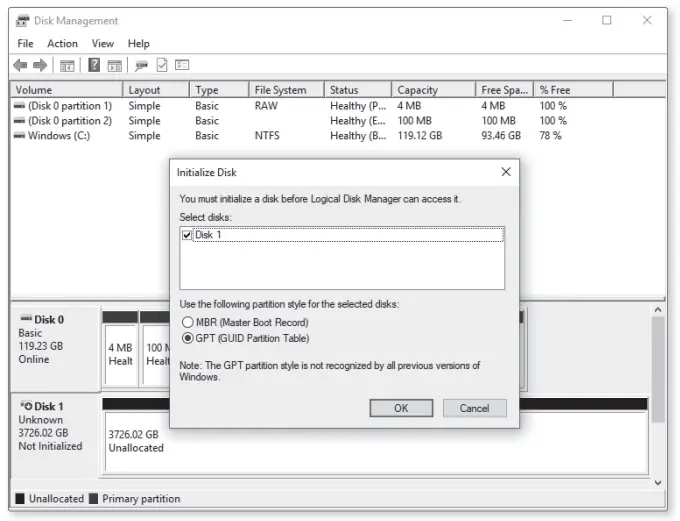Sort by the Layout column header
680x521 pixels.
(x=157, y=90)
